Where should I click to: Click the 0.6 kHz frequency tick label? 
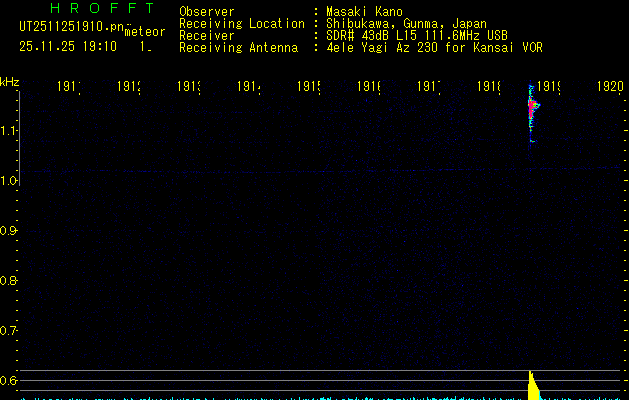click(8, 380)
